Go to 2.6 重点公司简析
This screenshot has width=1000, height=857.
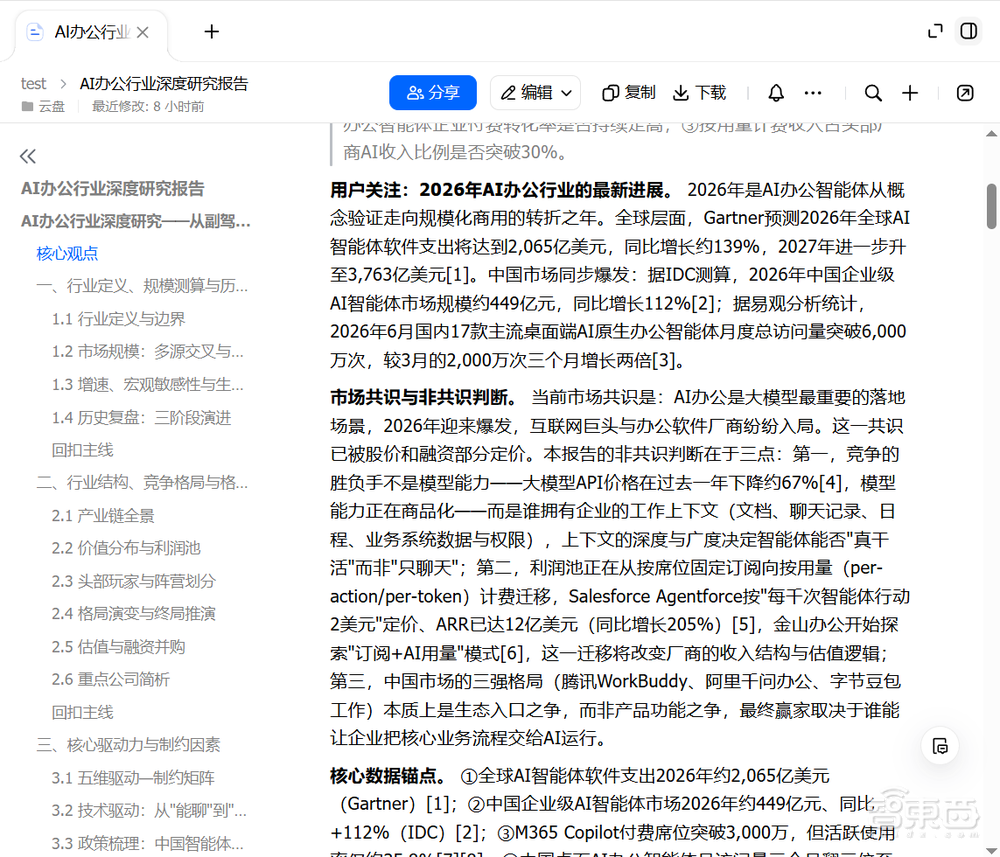[x=111, y=680]
